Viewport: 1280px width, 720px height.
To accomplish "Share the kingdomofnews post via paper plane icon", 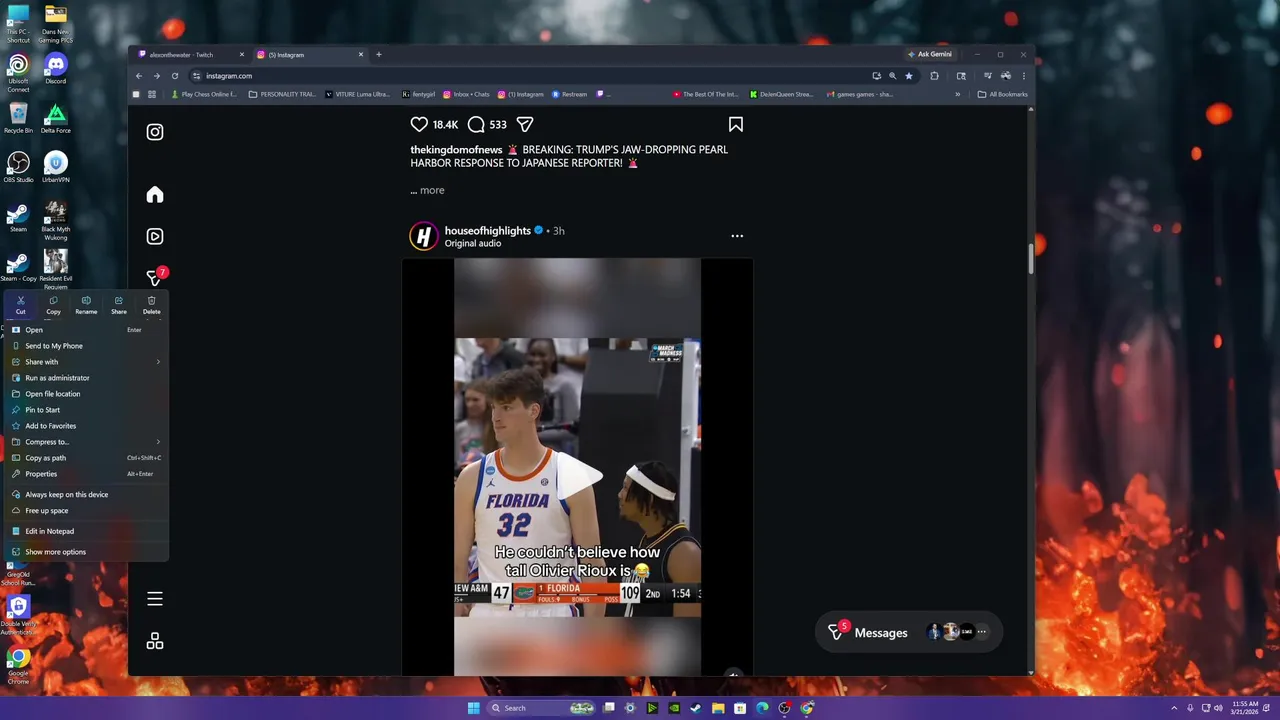I will pos(525,124).
